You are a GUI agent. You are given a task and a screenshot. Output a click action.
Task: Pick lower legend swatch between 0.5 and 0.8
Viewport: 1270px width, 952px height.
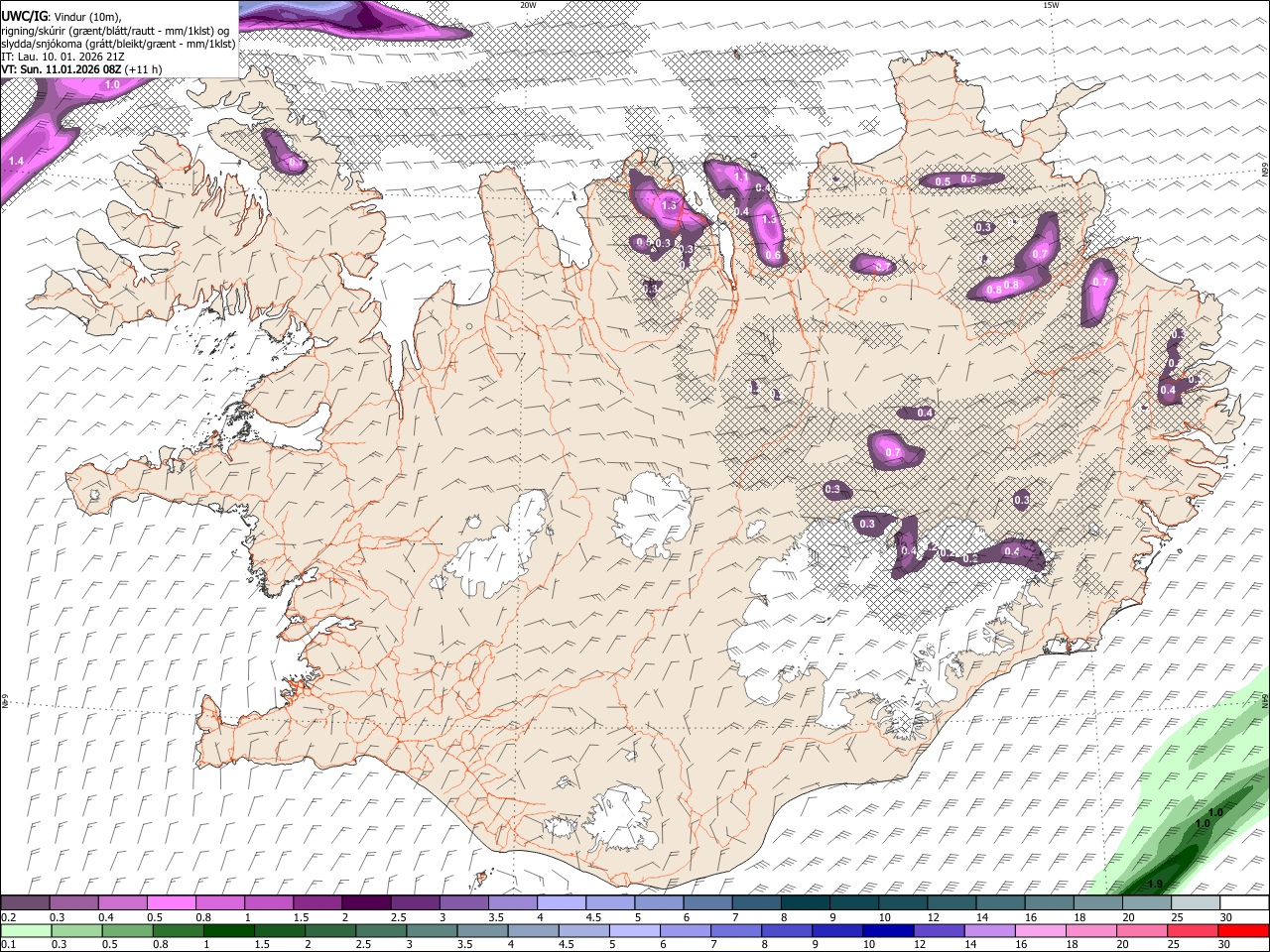(127, 930)
